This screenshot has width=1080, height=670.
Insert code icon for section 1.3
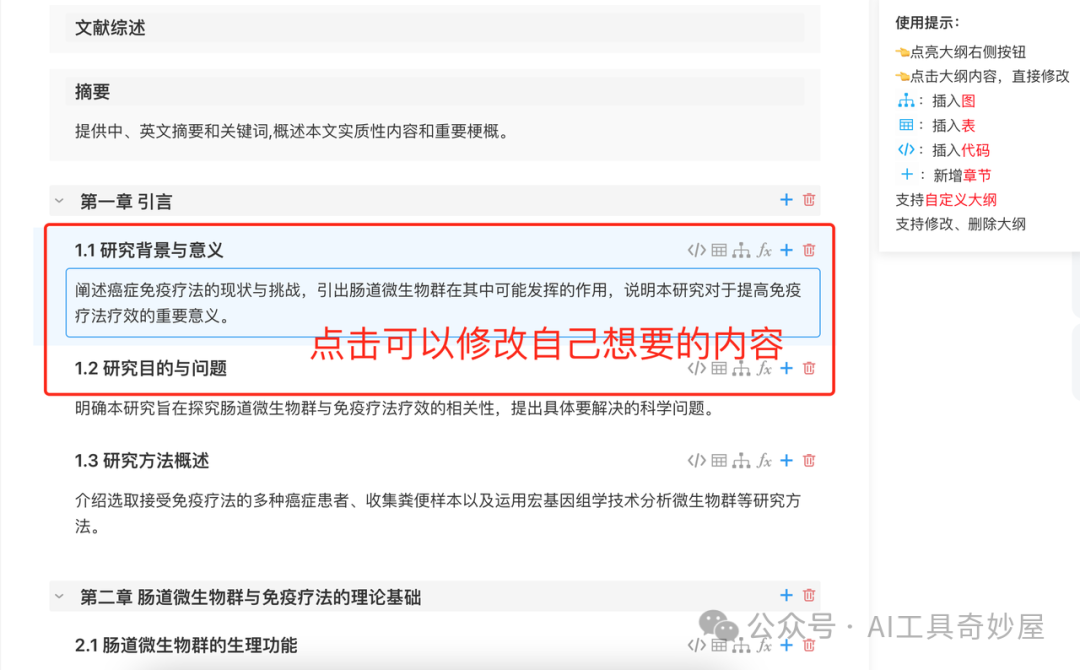[x=696, y=461]
